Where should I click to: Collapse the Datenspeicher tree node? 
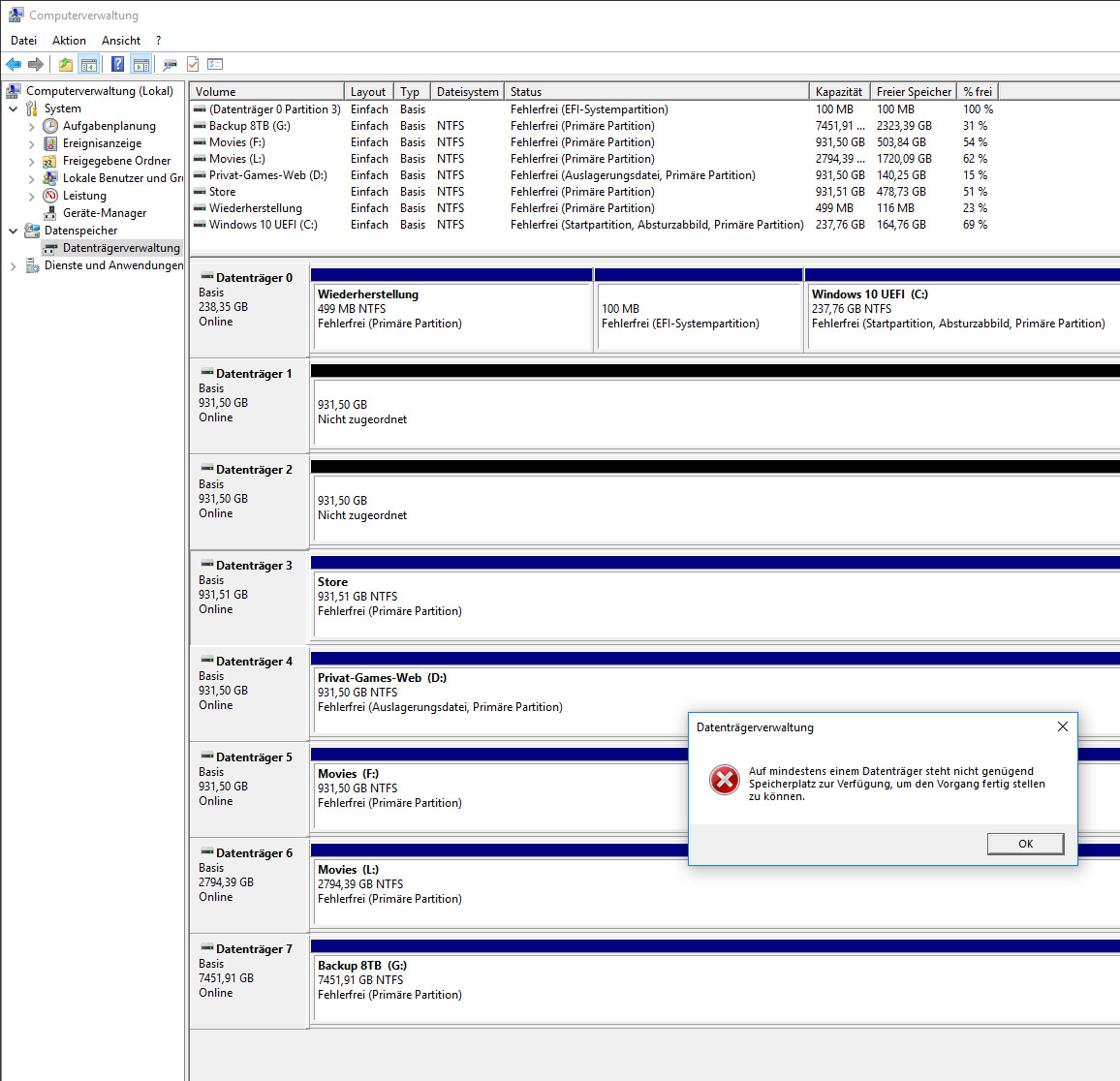click(13, 231)
